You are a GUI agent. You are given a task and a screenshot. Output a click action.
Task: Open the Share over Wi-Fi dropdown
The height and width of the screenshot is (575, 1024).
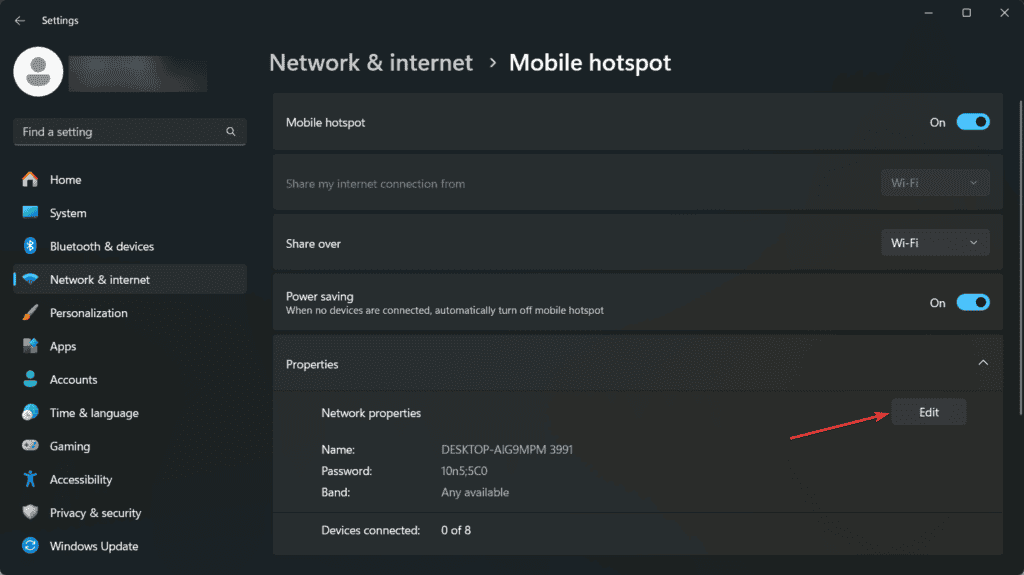click(935, 242)
